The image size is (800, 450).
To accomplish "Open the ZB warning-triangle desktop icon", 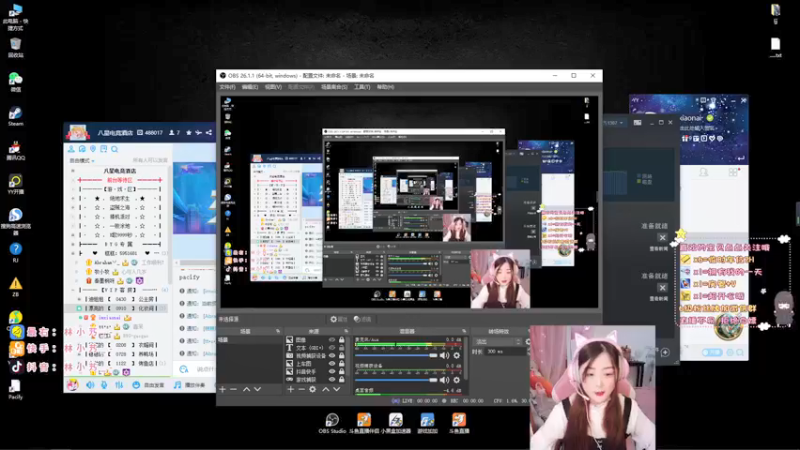I will 15,286.
